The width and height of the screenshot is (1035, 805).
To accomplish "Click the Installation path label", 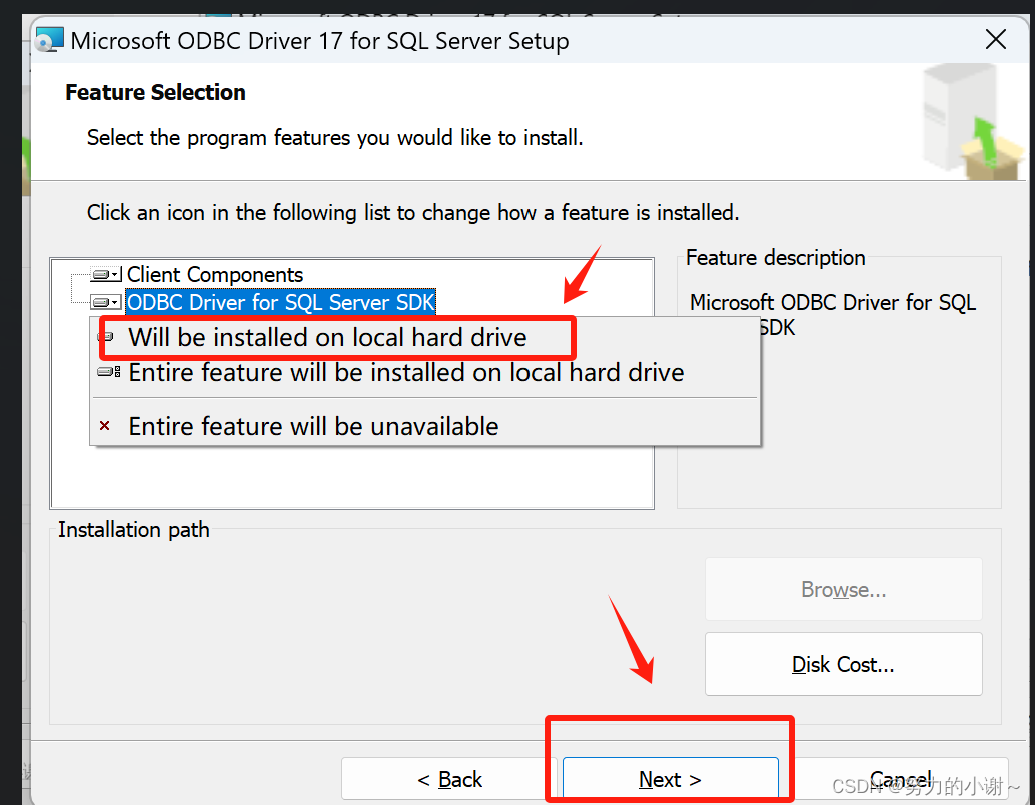I will click(133, 529).
